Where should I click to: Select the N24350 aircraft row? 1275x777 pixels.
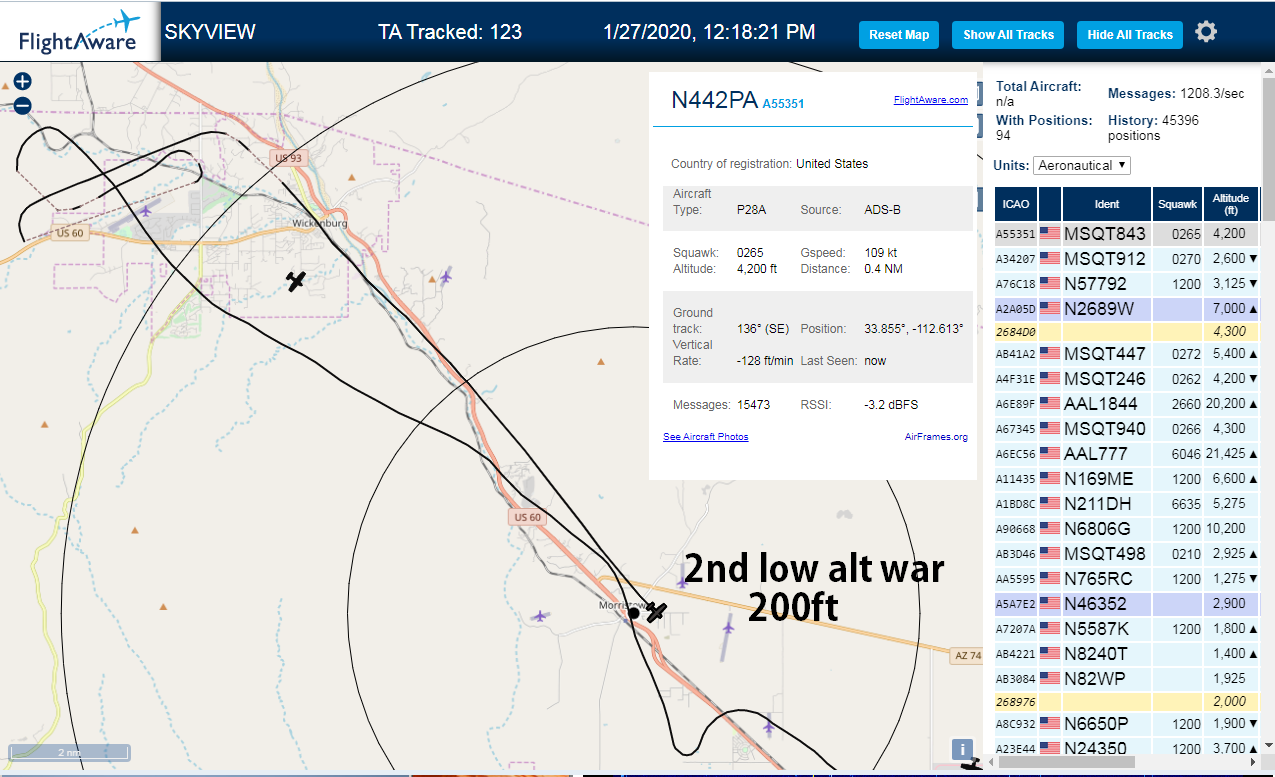pos(1127,748)
